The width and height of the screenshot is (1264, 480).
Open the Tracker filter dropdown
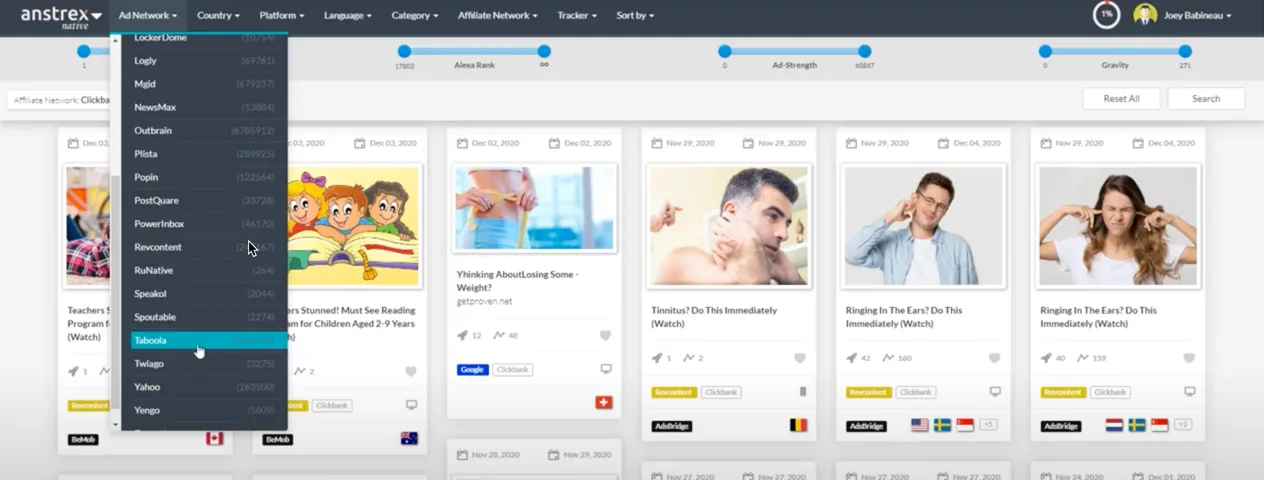[x=577, y=16]
